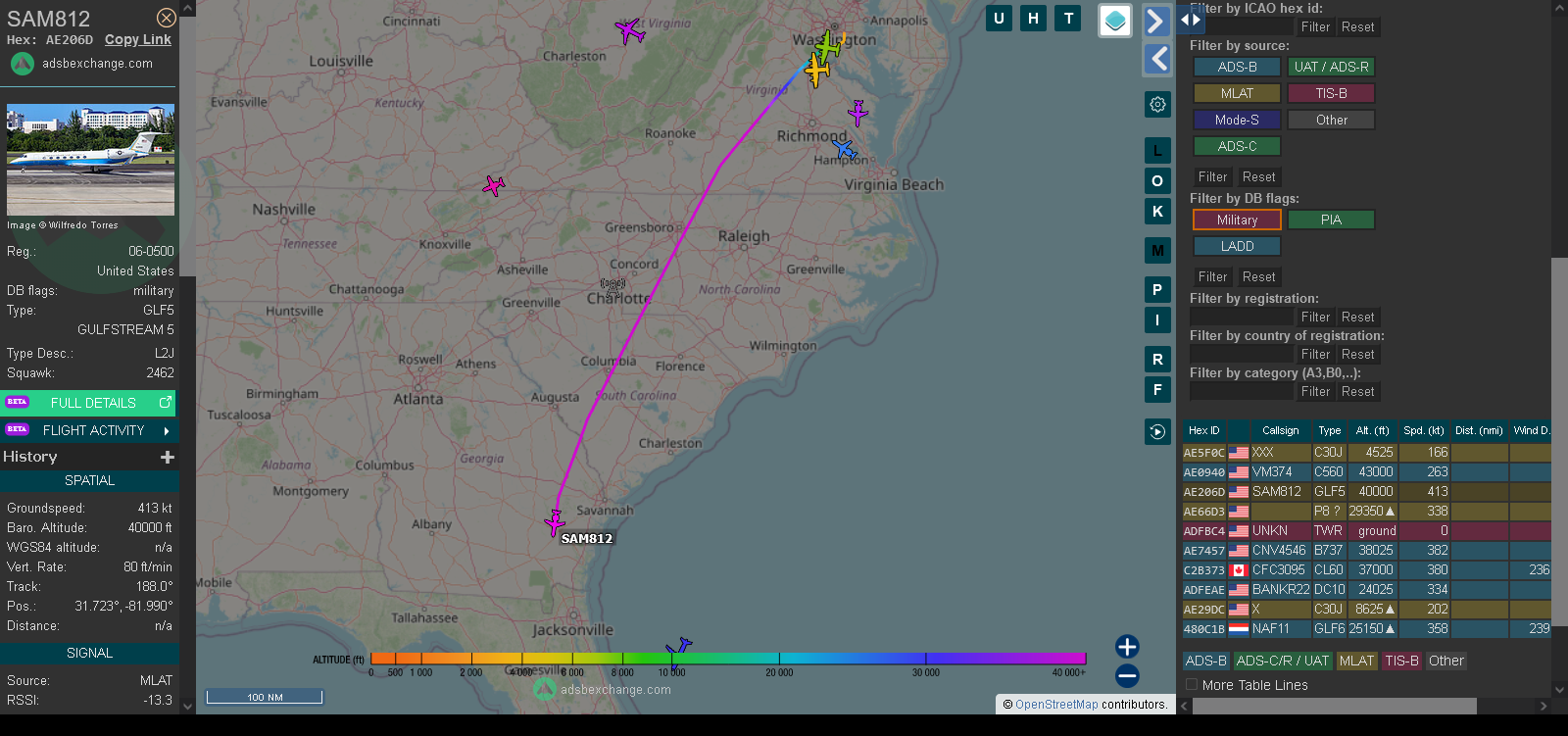Click Reset button for registration filter
This screenshot has height=736, width=1568.
click(1357, 317)
